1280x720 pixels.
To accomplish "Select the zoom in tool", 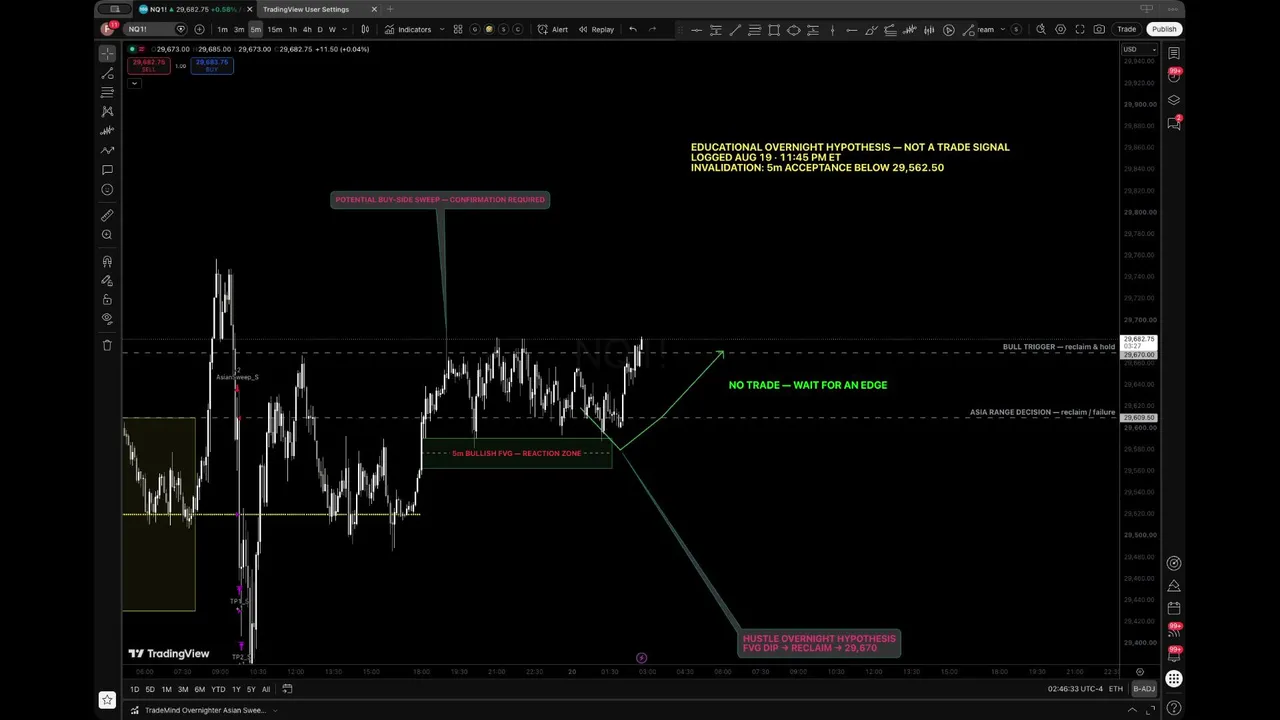I will coord(107,235).
